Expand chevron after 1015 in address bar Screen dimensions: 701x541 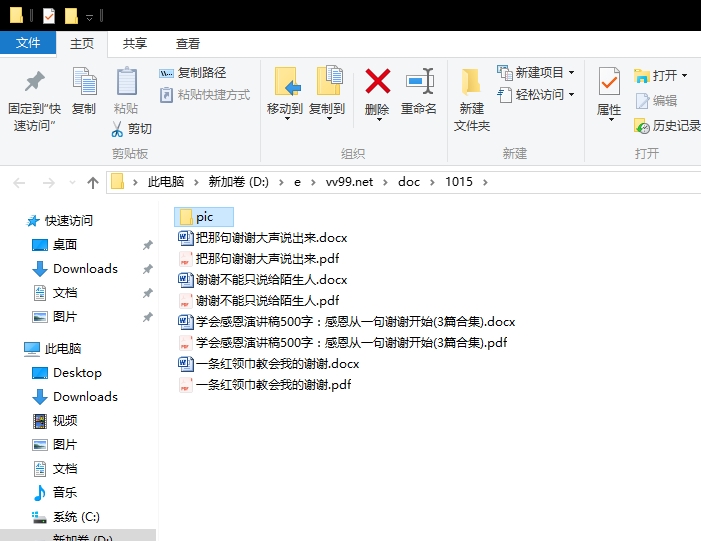pyautogui.click(x=485, y=182)
